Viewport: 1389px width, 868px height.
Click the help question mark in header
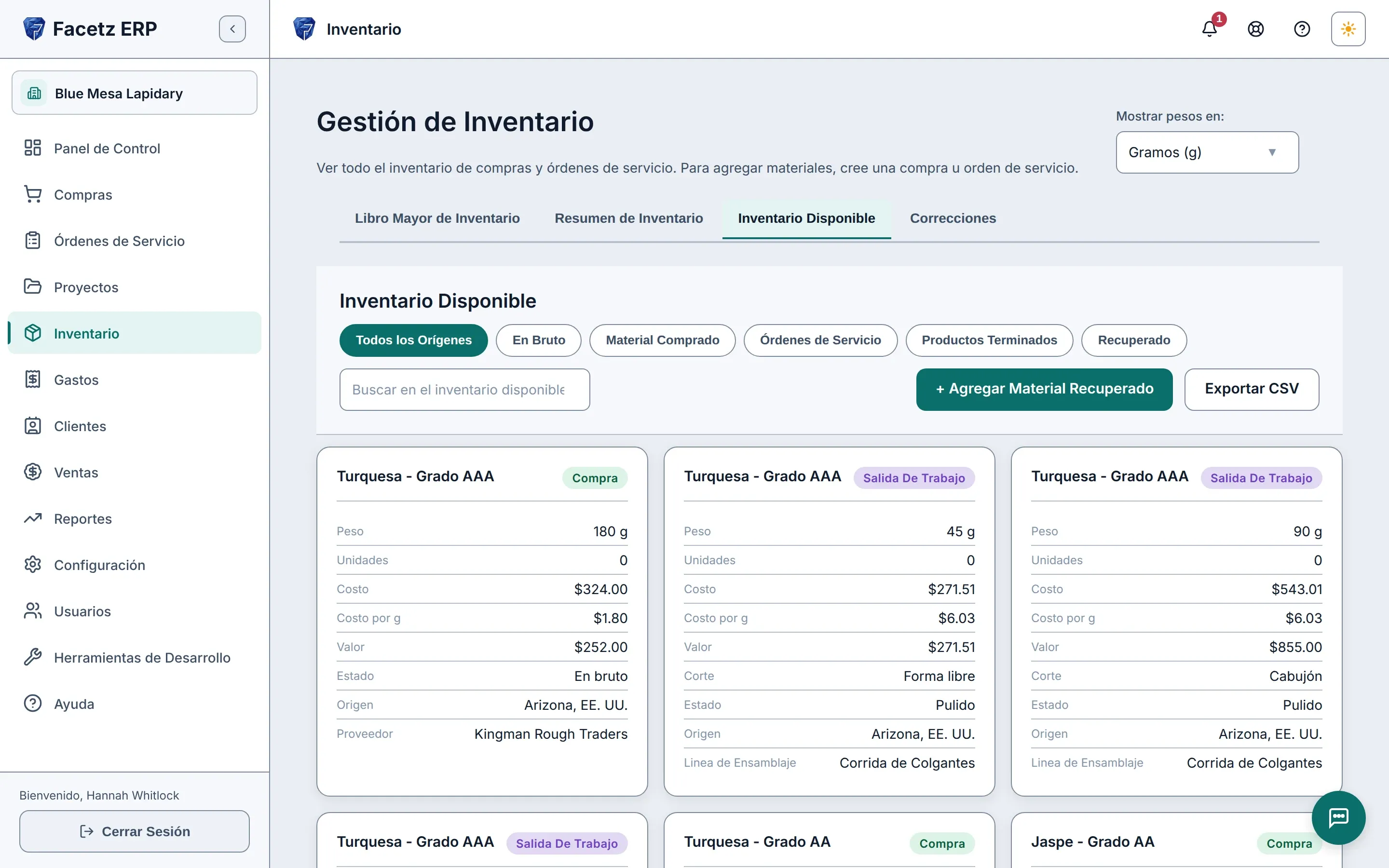click(x=1302, y=29)
